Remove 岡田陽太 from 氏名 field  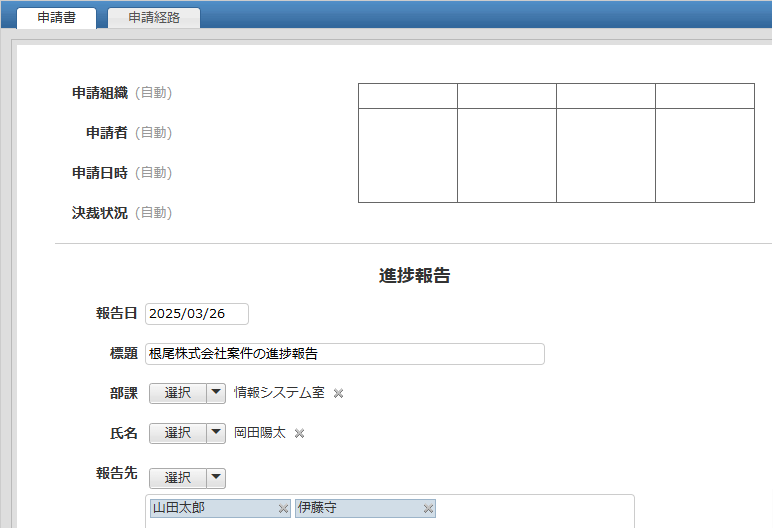[299, 433]
